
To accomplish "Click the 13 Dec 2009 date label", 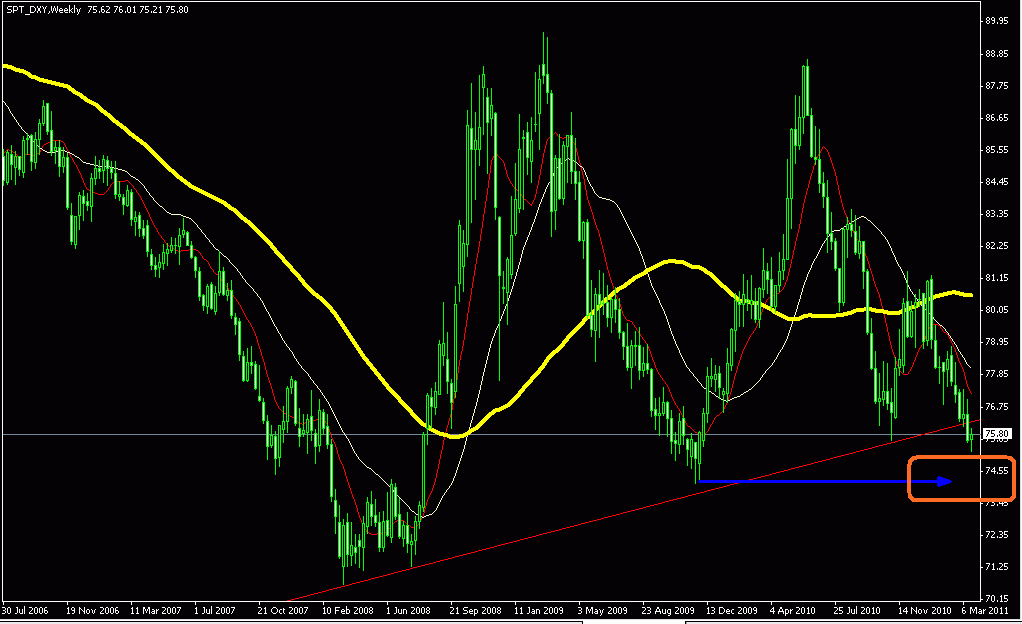I will pos(731,610).
